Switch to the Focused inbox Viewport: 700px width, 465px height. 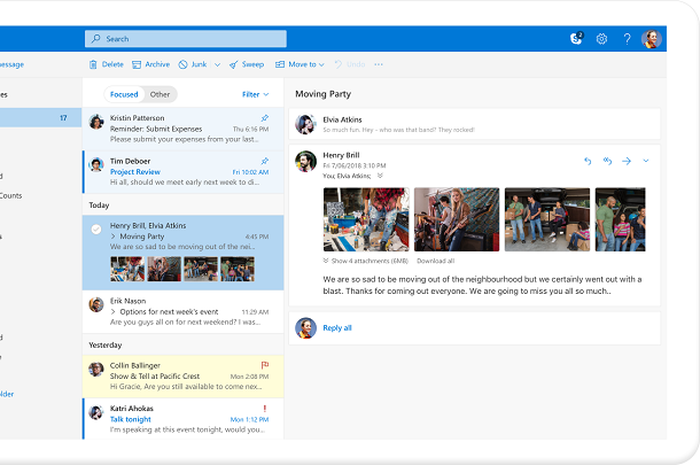[x=124, y=94]
